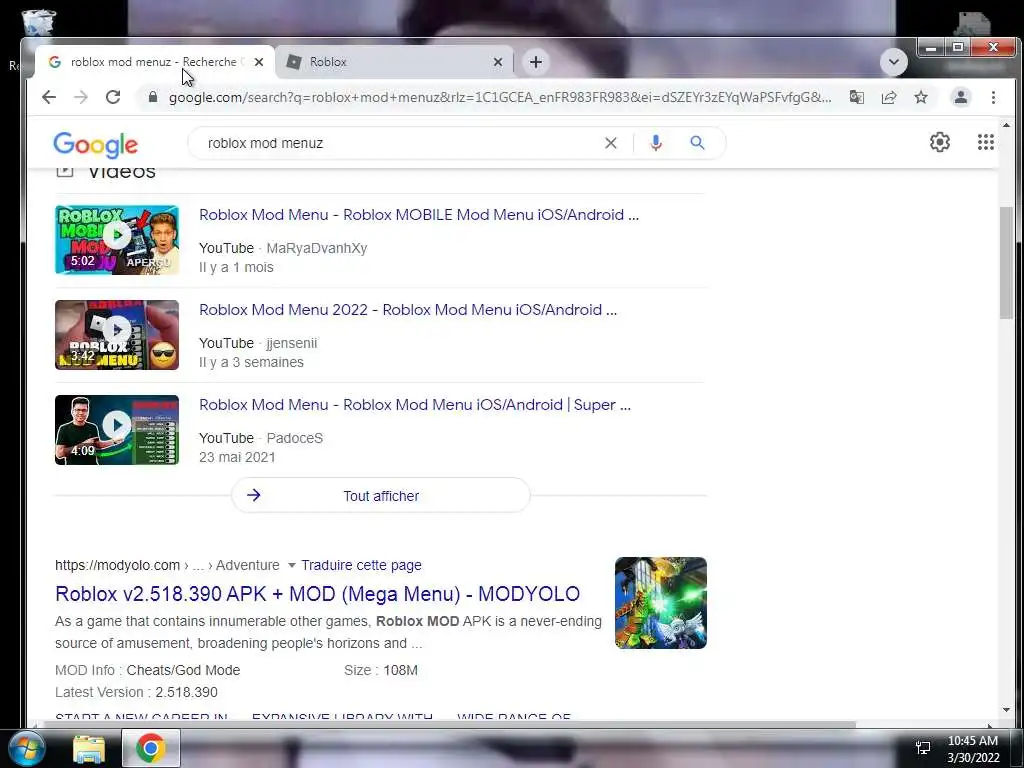
Task: Click the scroll up arrow
Action: pyautogui.click(x=1006, y=125)
